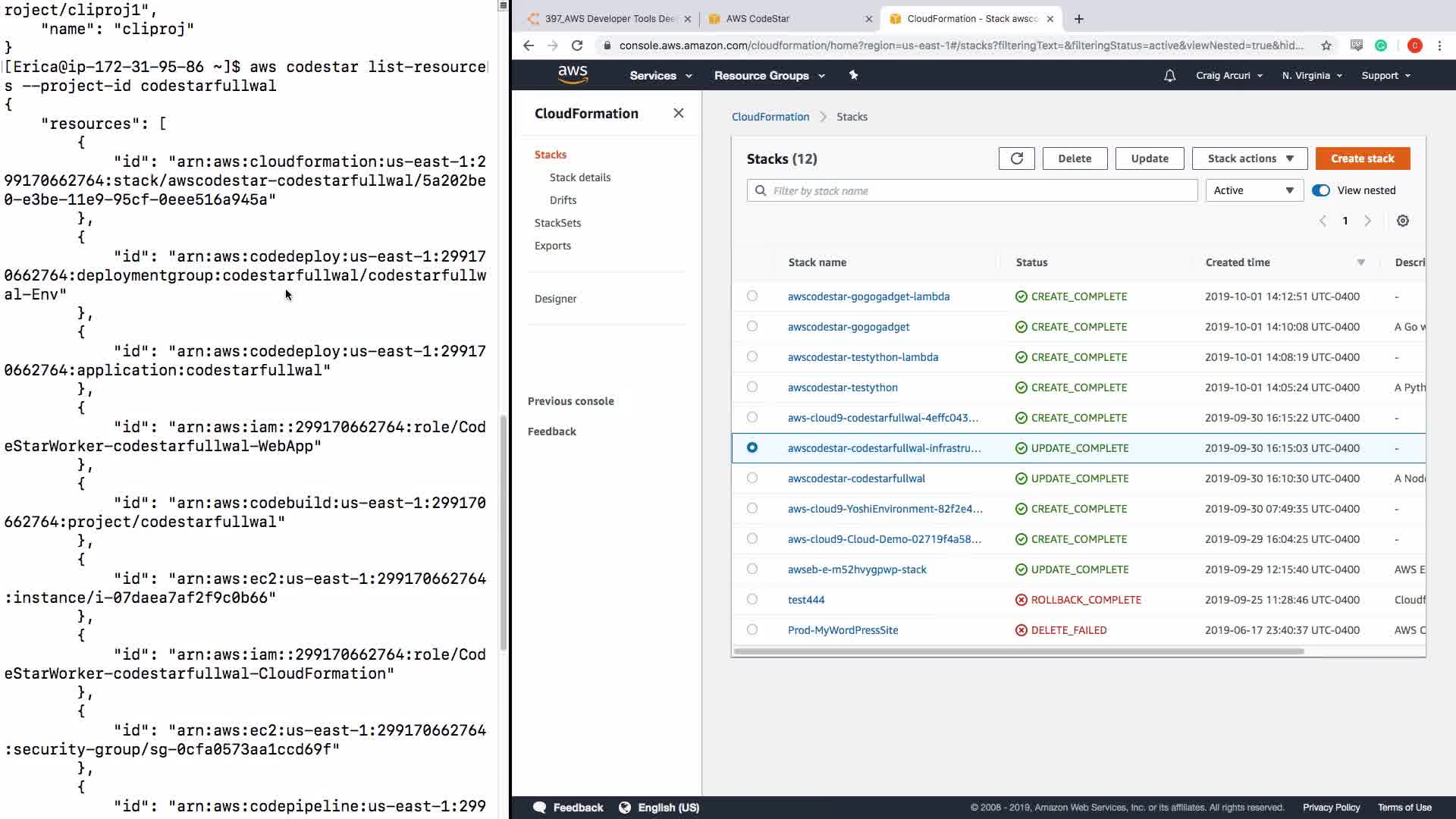
Task: Click the notifications bell icon
Action: pos(1169,76)
